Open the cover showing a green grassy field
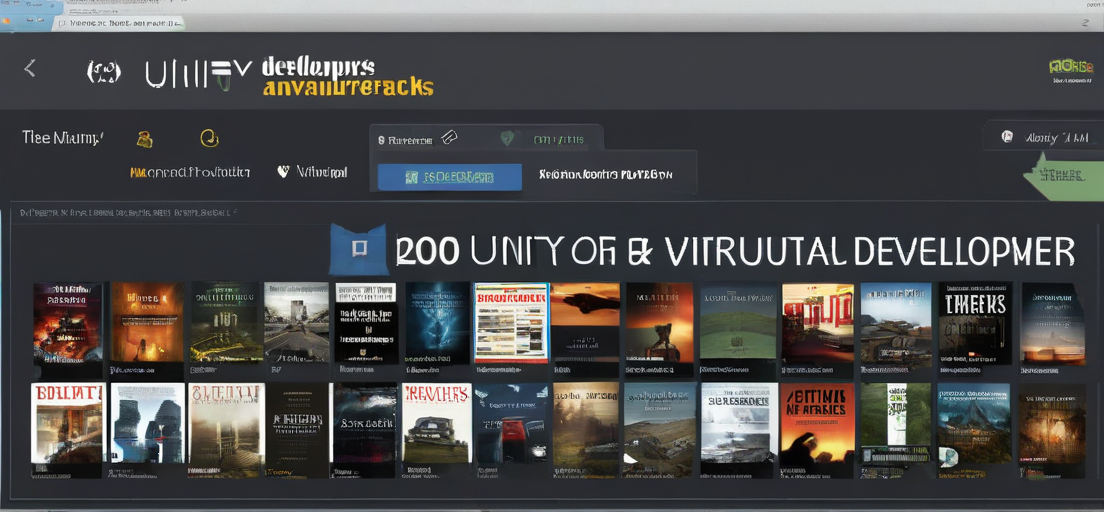The image size is (1104, 512). coord(738,323)
